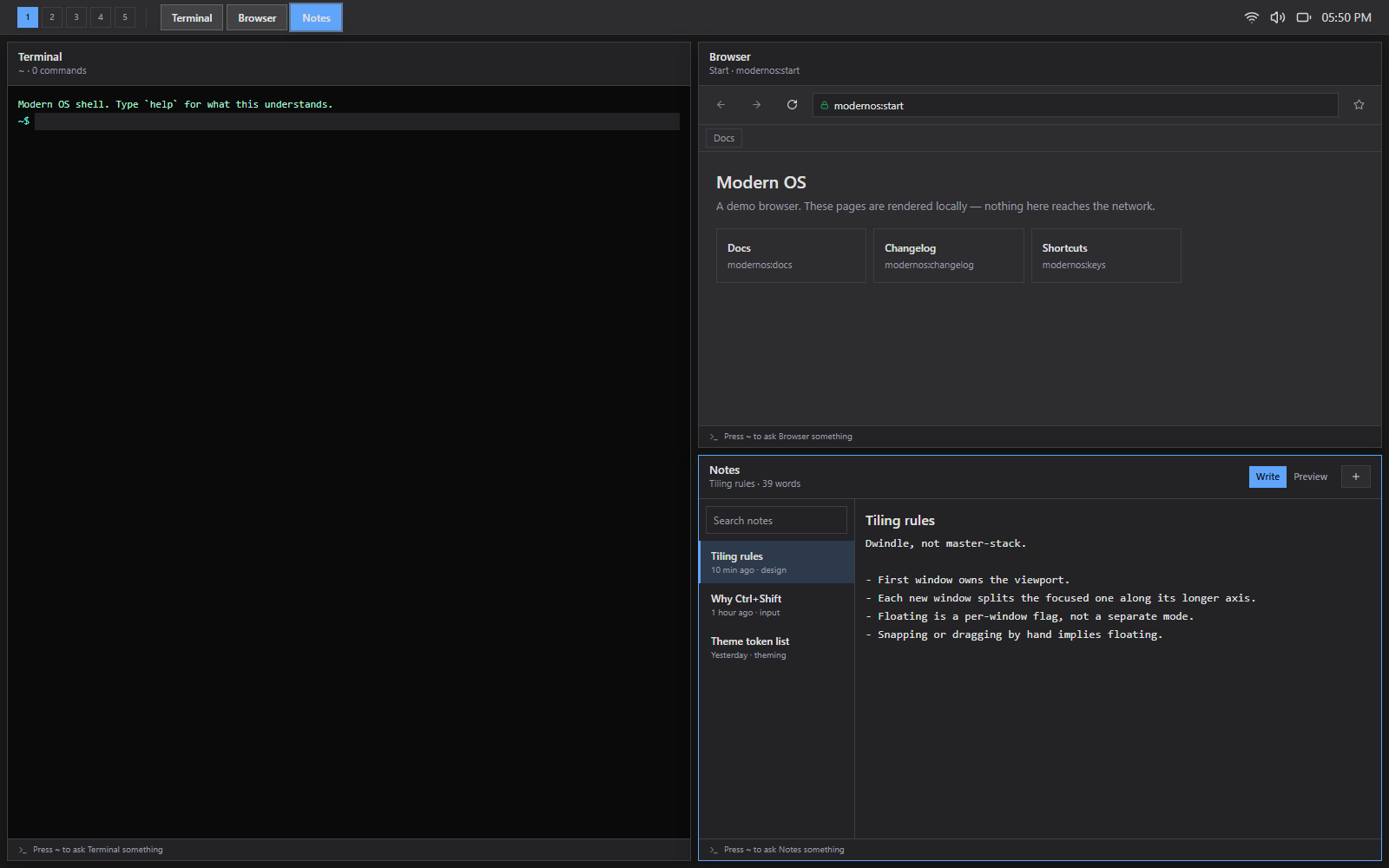Add a new note with the plus button
Screen dimensions: 1389x868
click(1355, 477)
